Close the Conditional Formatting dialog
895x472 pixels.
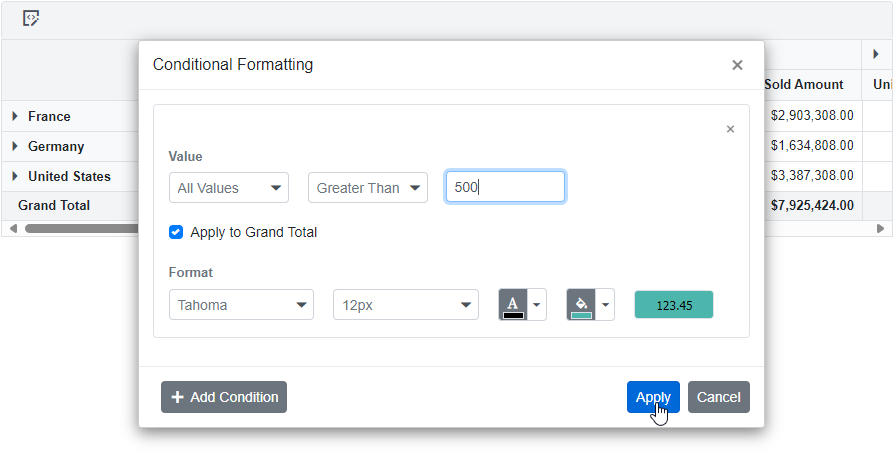click(737, 65)
